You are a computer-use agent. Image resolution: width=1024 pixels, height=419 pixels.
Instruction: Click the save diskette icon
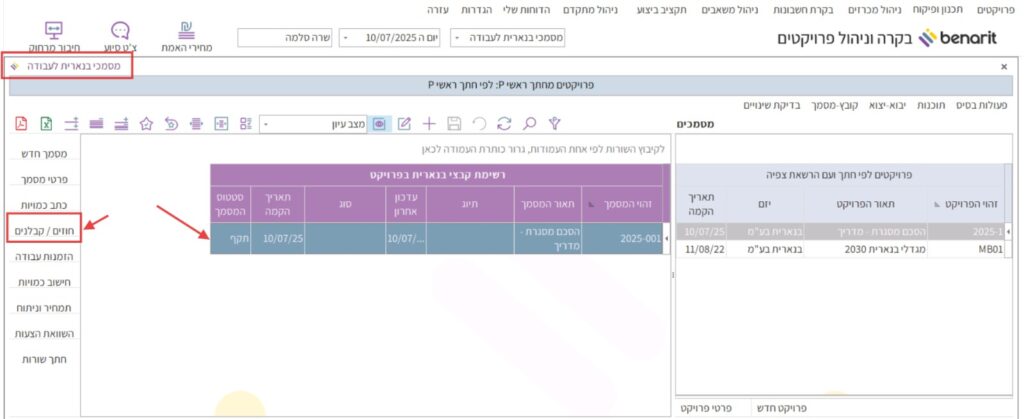tap(454, 124)
